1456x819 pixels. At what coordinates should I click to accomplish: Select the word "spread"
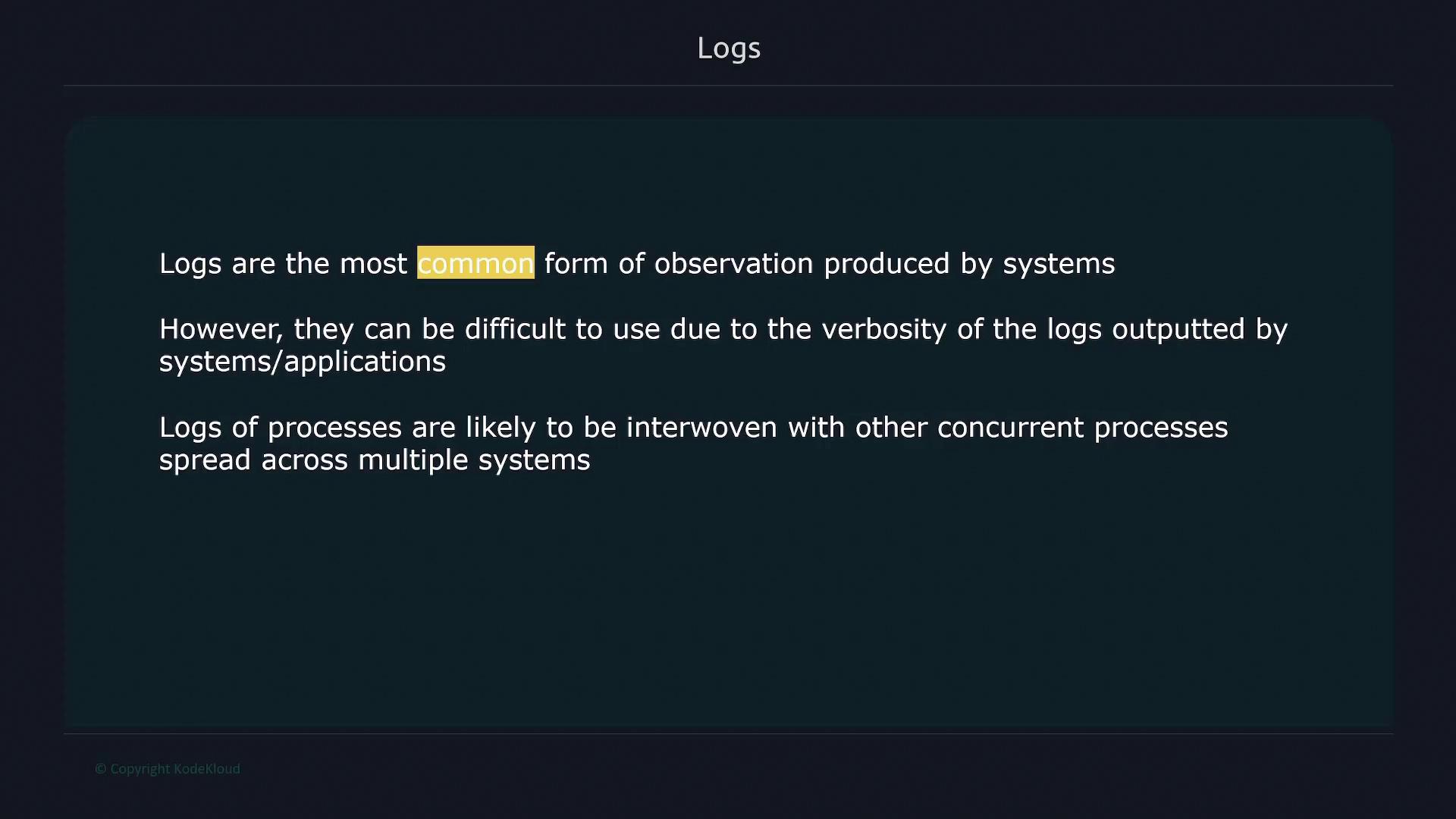point(205,460)
